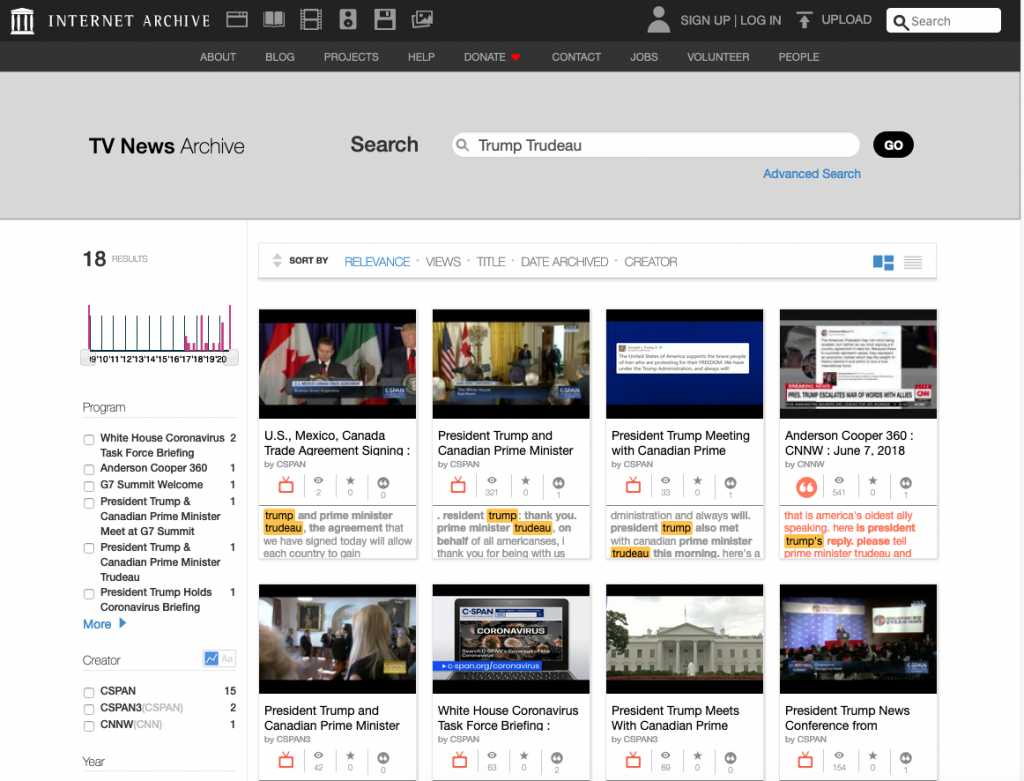
Task: Switch to list view icon
Action: pyautogui.click(x=913, y=262)
